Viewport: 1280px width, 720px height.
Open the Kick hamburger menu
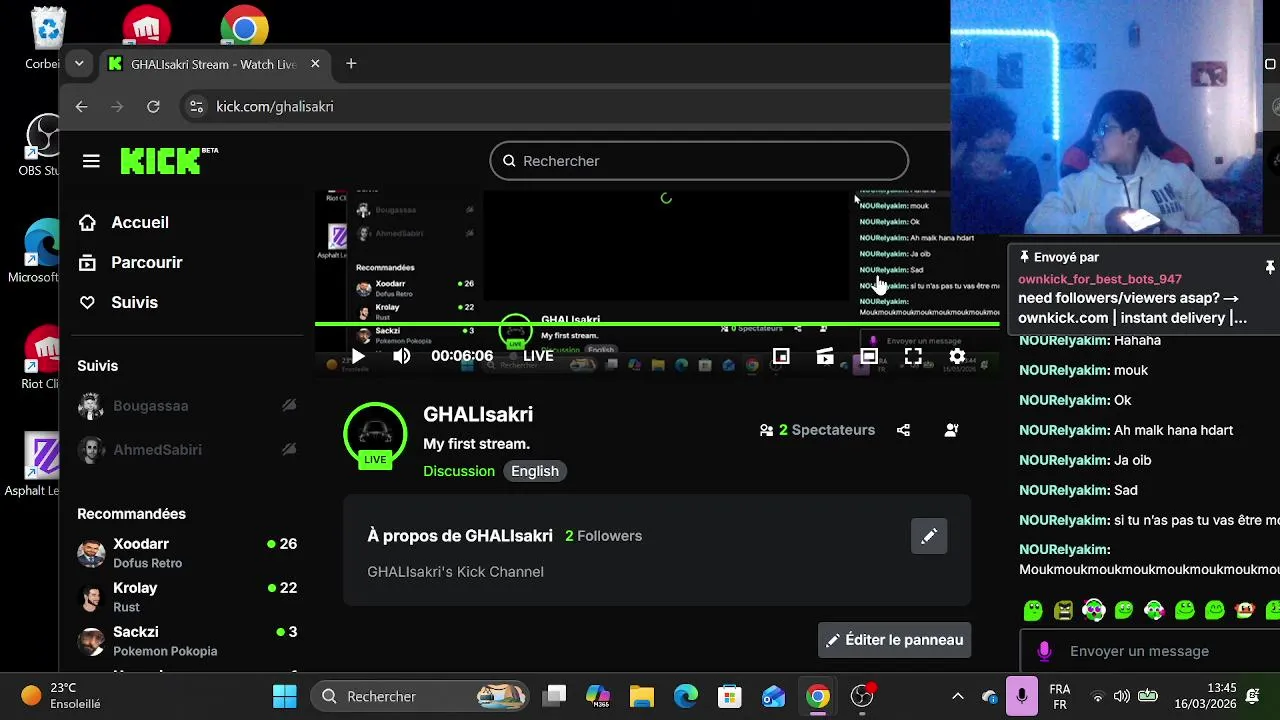pos(91,161)
